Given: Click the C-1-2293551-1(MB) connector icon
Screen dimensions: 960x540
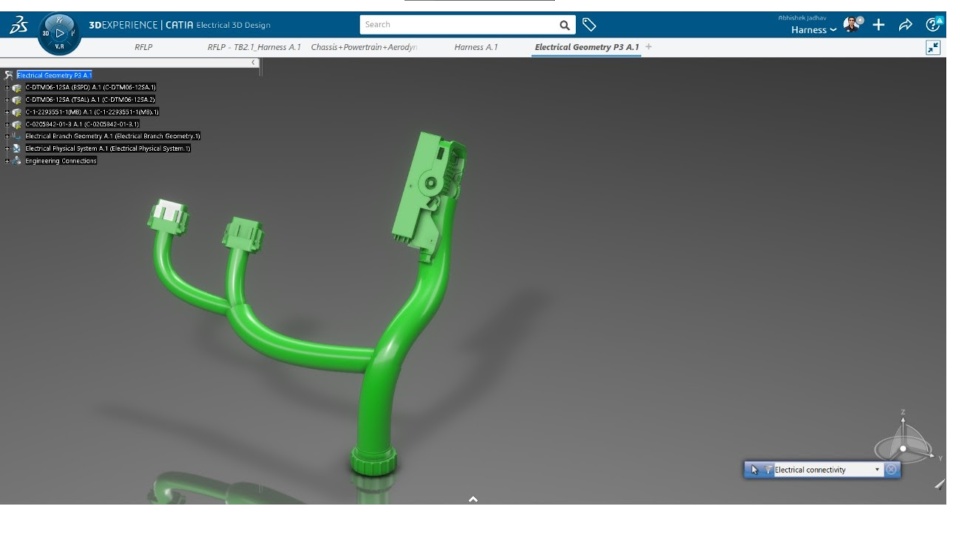Looking at the screenshot, I should pyautogui.click(x=17, y=112).
